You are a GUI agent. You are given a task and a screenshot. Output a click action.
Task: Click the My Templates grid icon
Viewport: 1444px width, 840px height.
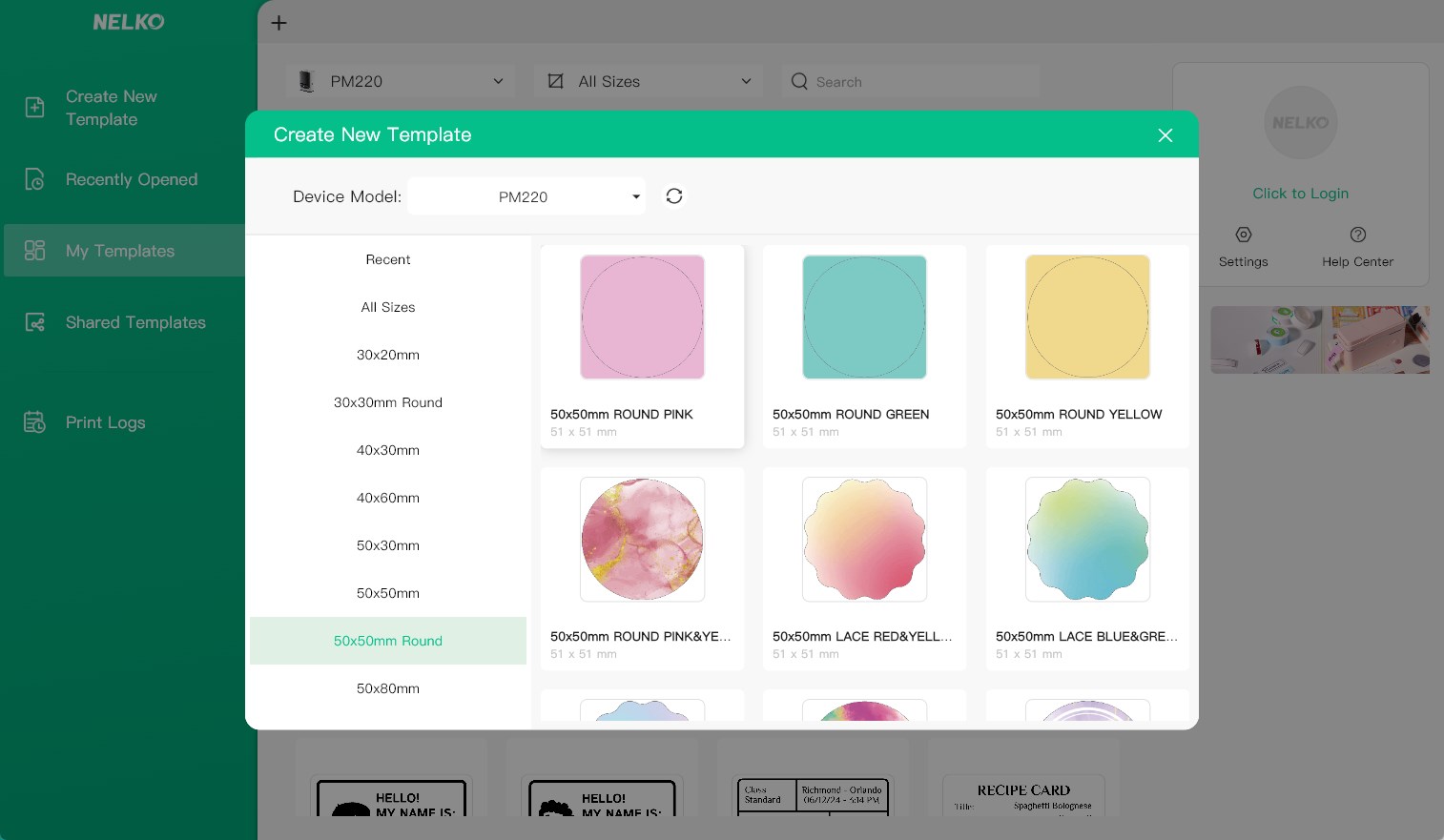[34, 251]
